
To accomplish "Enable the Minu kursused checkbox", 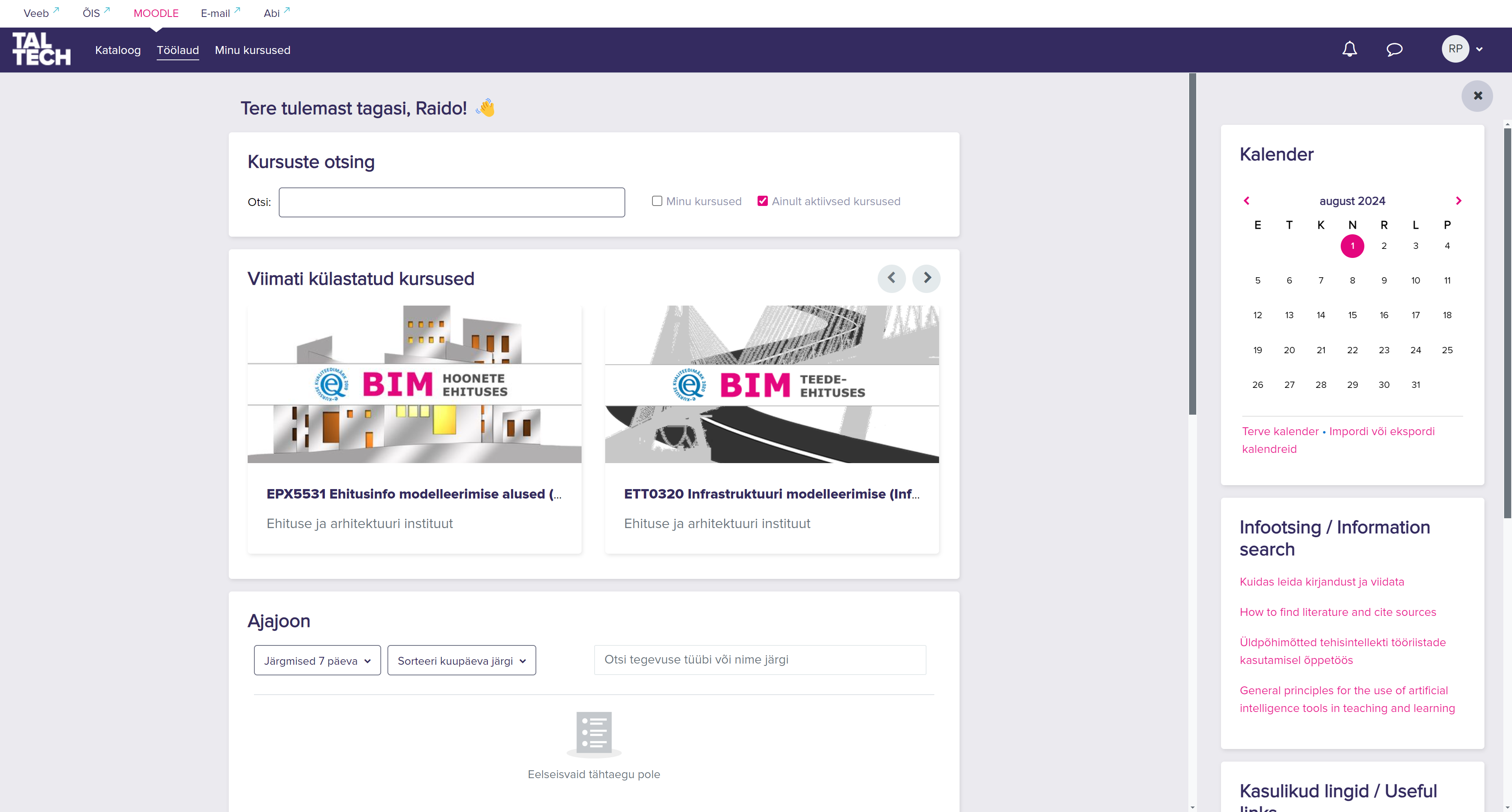I will (x=657, y=201).
